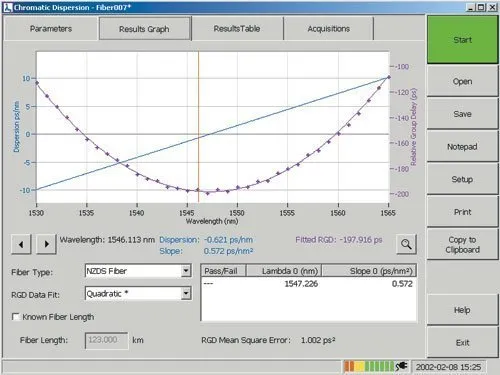Viewport: 500px width, 375px height.
Task: Switch to the Parameters tab
Action: tap(51, 29)
